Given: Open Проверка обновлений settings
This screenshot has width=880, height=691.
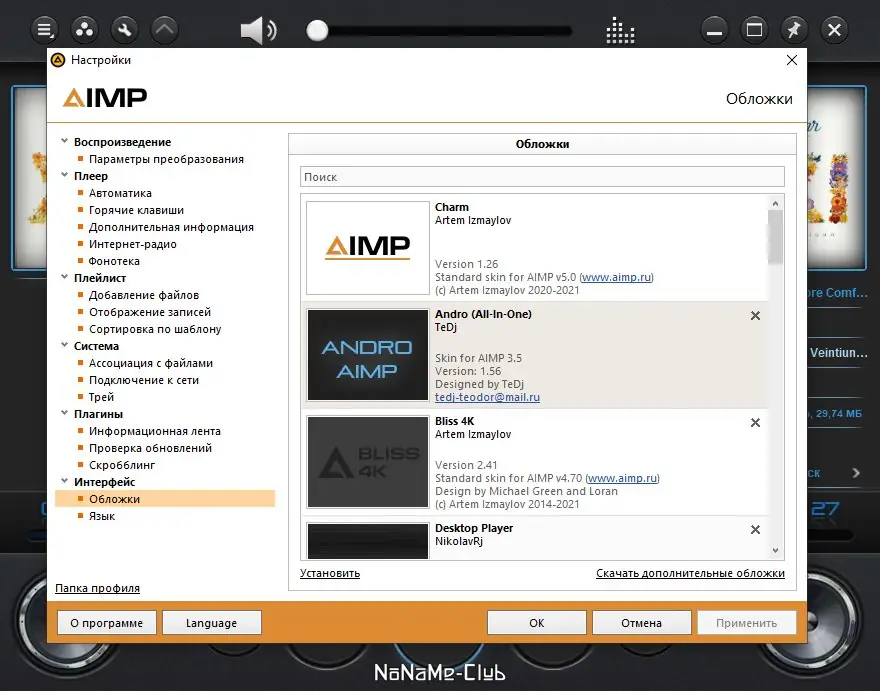Looking at the screenshot, I should coord(150,448).
